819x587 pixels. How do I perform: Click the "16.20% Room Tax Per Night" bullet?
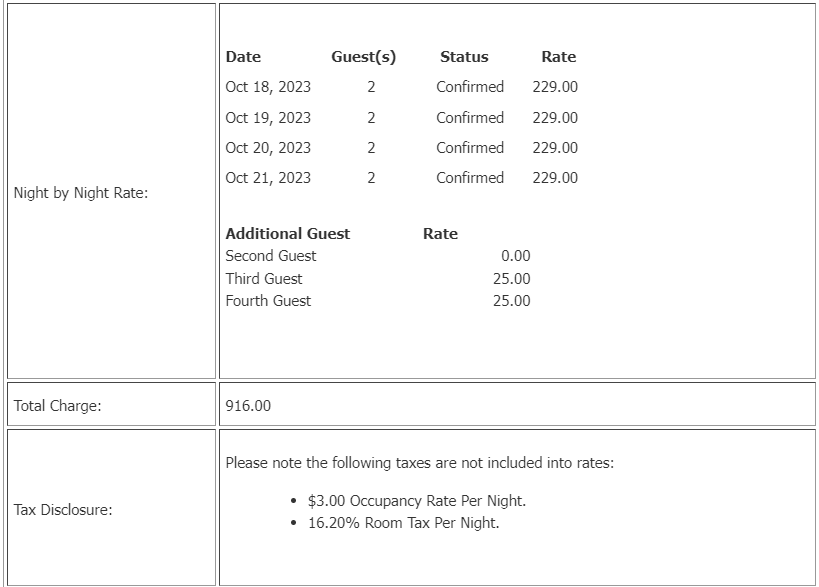(403, 522)
